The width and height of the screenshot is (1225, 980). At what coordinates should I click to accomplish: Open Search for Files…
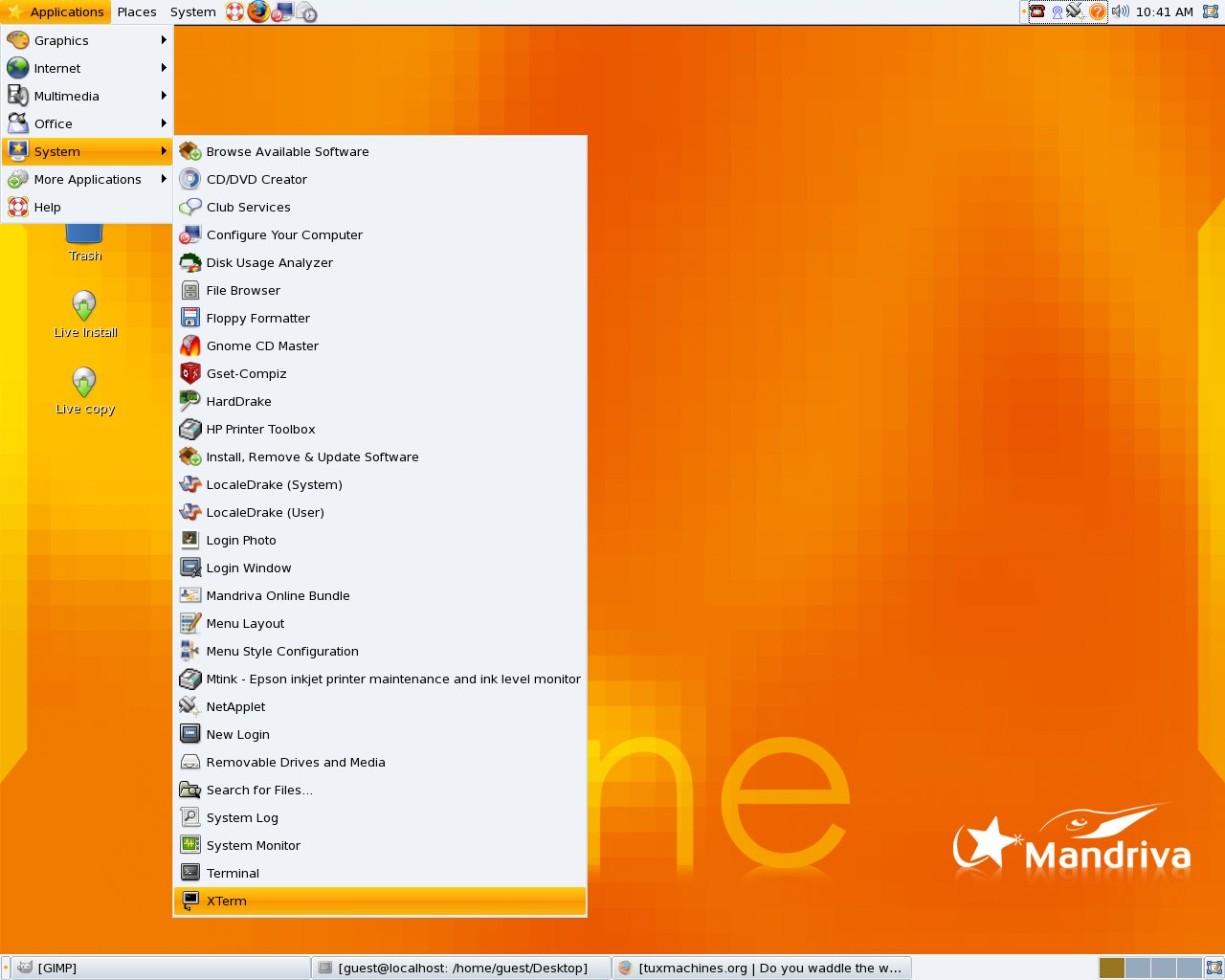pos(380,790)
